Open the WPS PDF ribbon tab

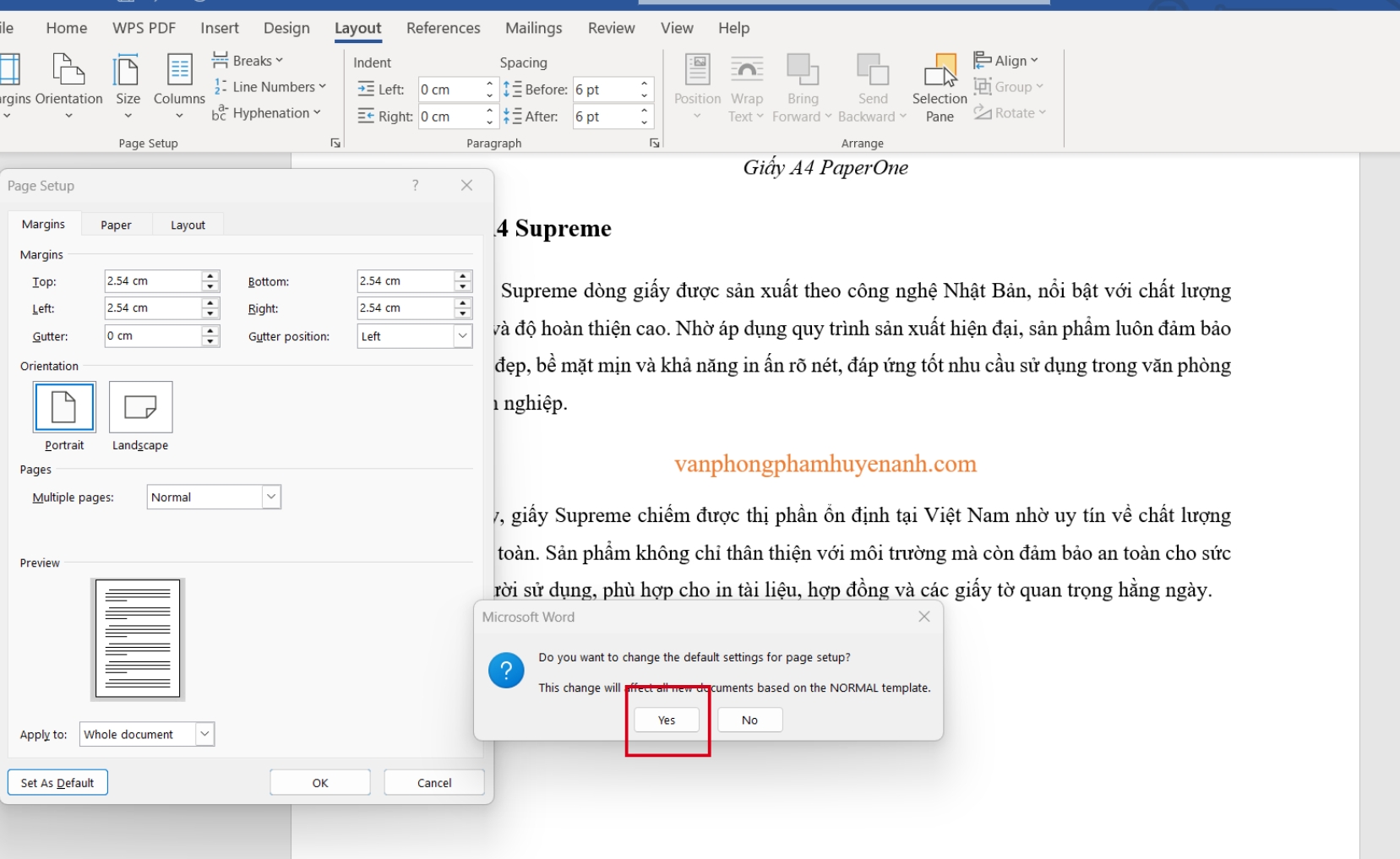144,28
